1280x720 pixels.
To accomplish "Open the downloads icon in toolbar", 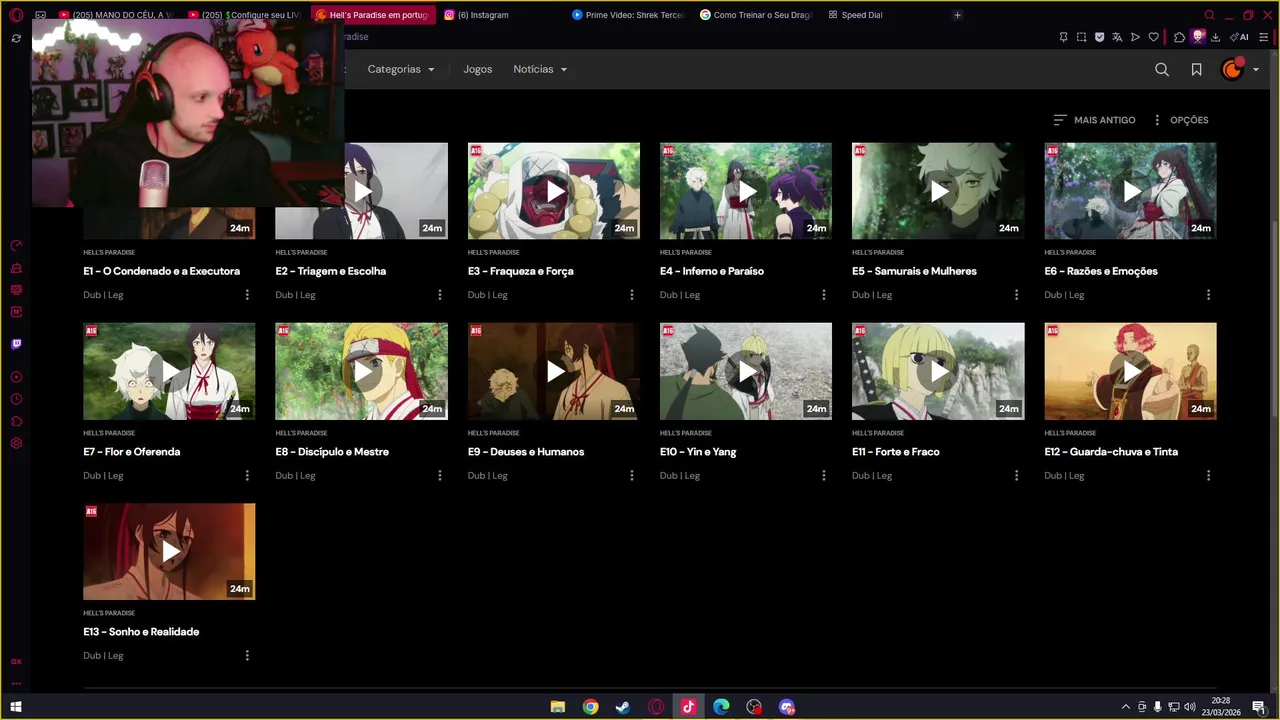I will 1215,37.
